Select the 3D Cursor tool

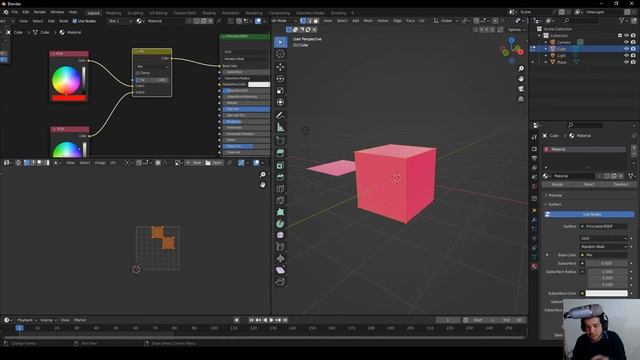(280, 54)
